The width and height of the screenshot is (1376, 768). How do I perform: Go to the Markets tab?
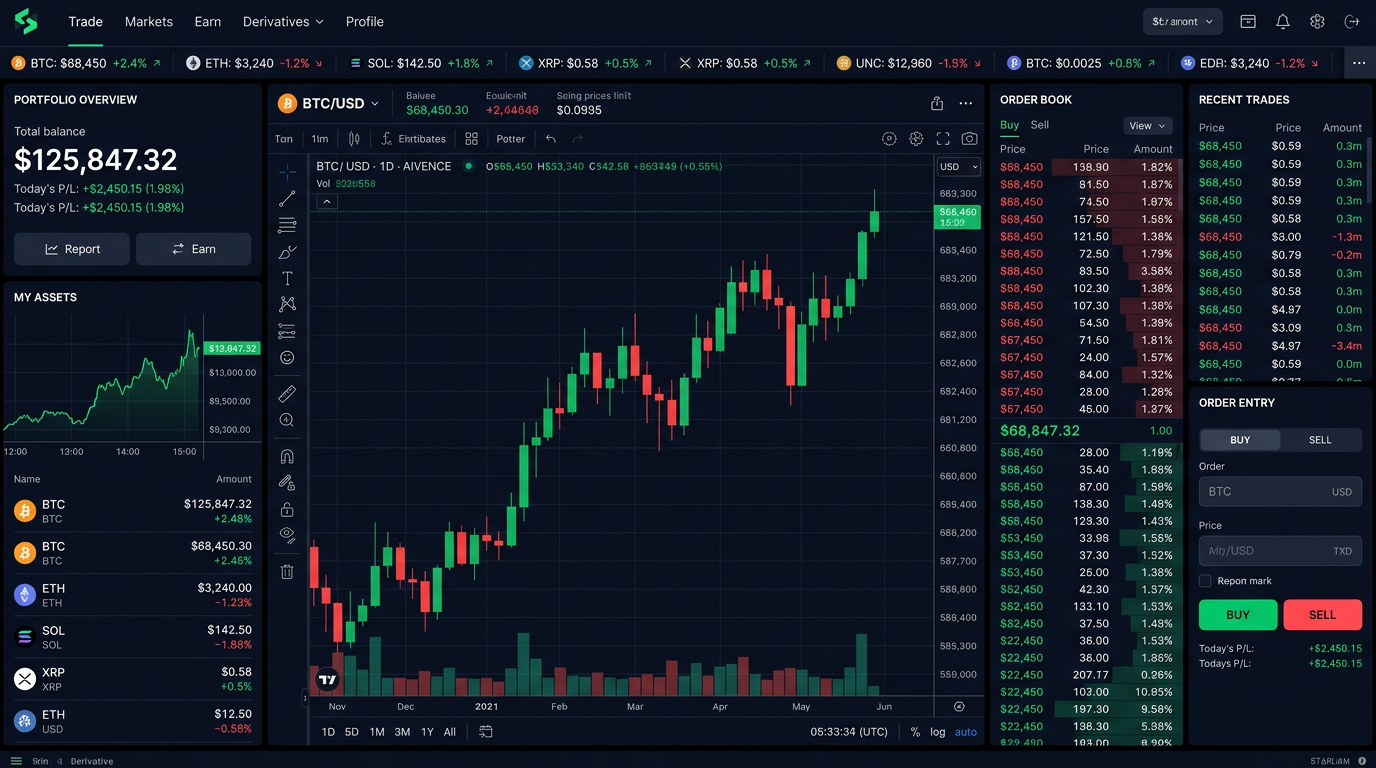pyautogui.click(x=149, y=21)
